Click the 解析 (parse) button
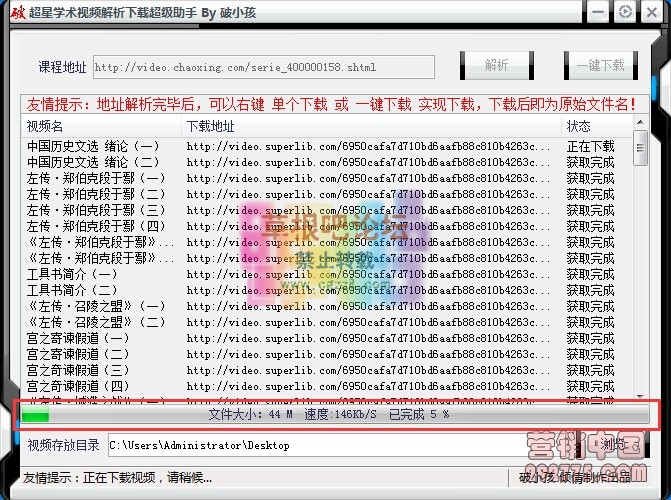Viewport: 671px width, 500px height. (x=497, y=65)
